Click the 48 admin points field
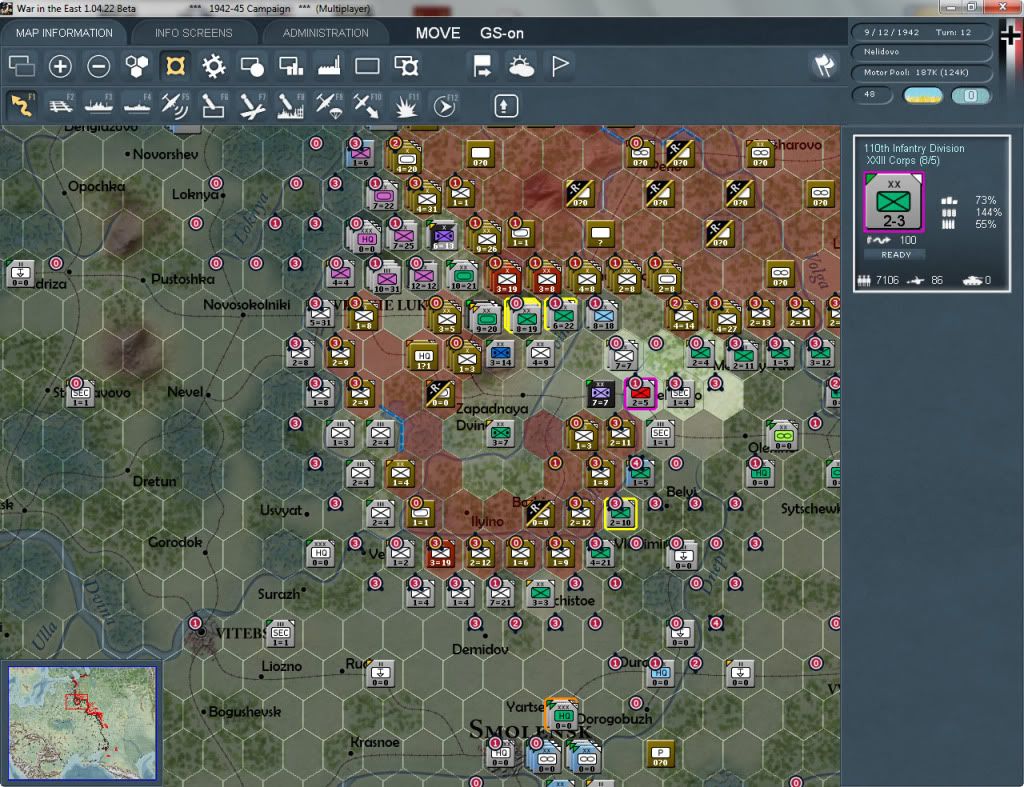 (872, 95)
